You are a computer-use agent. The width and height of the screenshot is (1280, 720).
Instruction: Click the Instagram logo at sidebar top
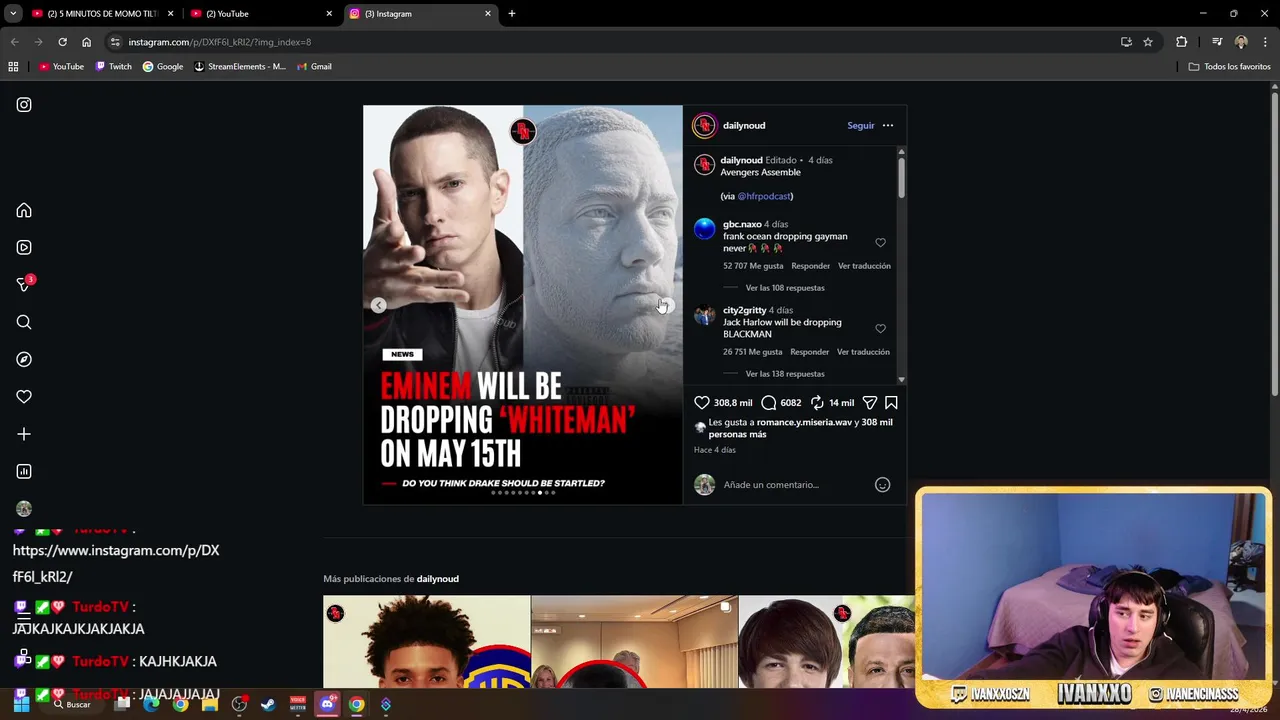pyautogui.click(x=24, y=105)
